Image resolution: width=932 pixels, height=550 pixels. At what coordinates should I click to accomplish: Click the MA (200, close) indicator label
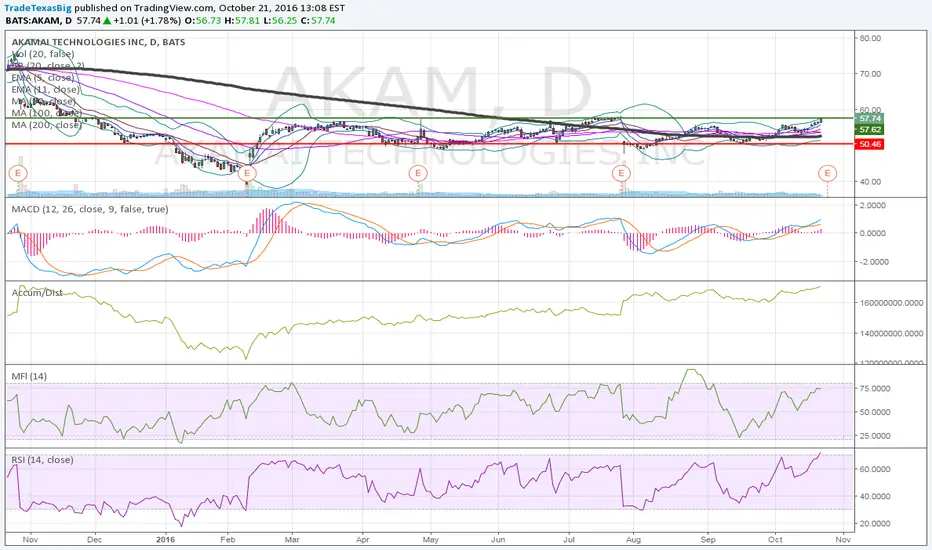pos(46,125)
